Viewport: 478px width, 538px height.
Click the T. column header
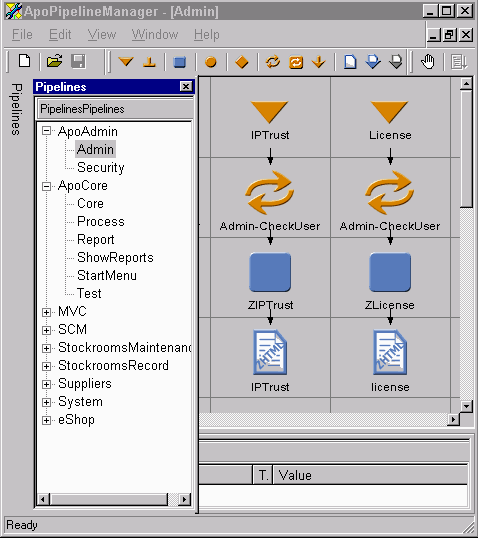pos(263,475)
